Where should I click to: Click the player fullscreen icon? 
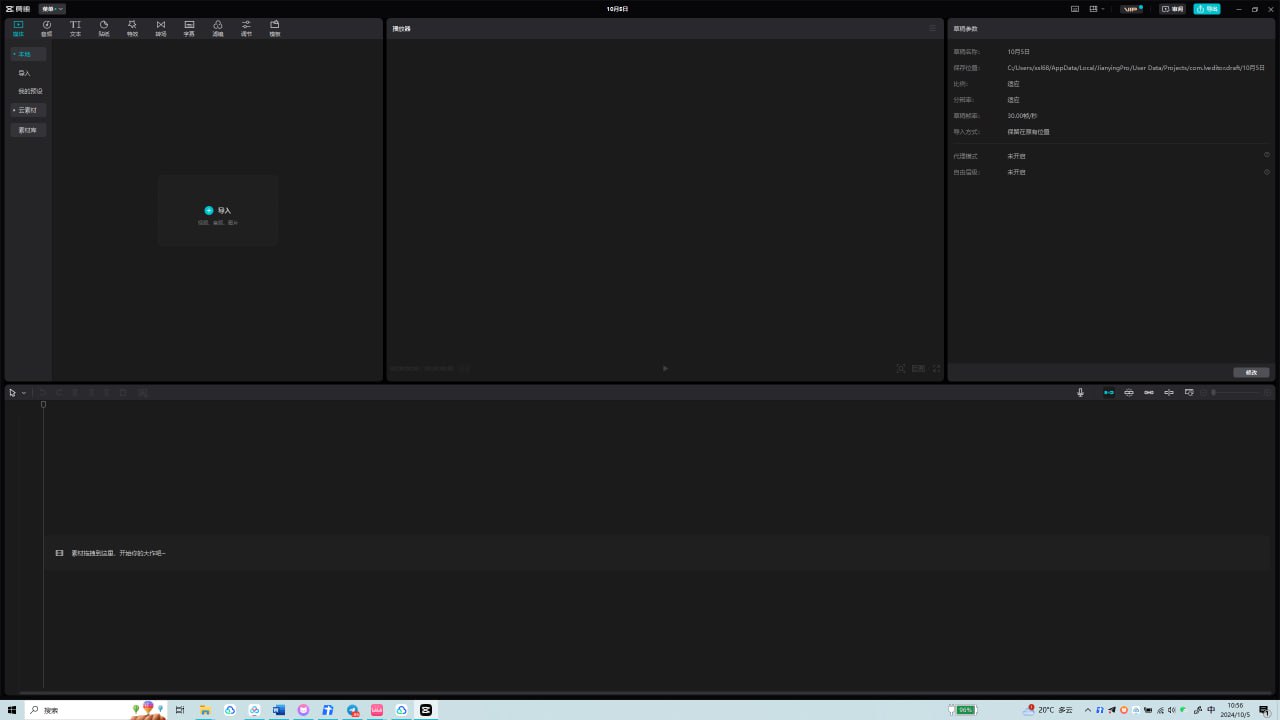[937, 369]
